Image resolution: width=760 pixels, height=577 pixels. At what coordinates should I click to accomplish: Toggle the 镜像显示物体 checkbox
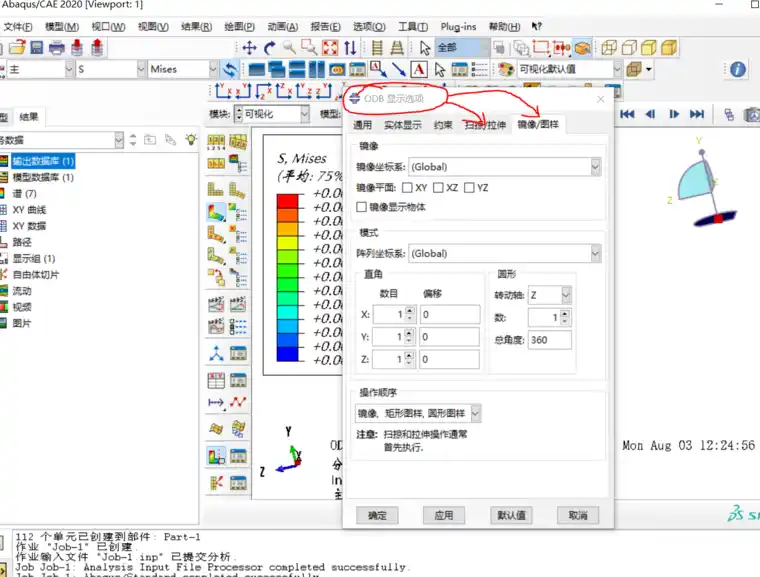point(361,207)
